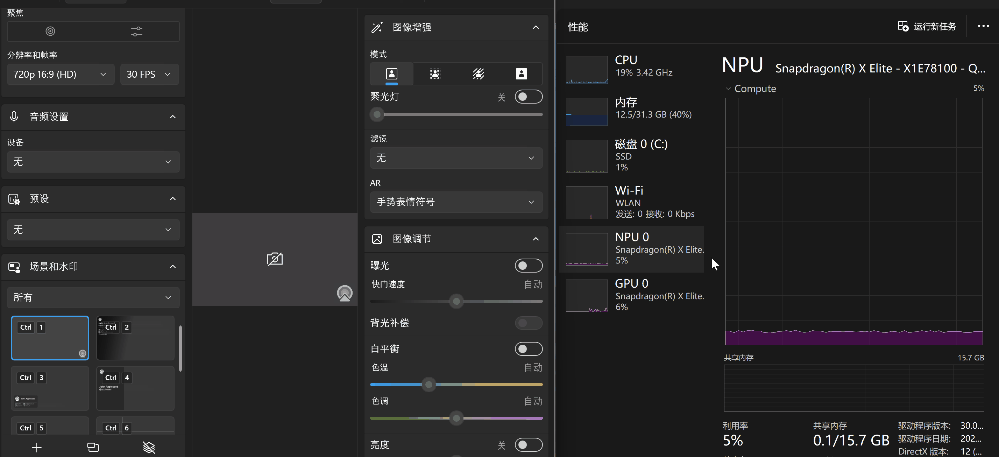Enable the 白平衡 white balance toggle

528,349
